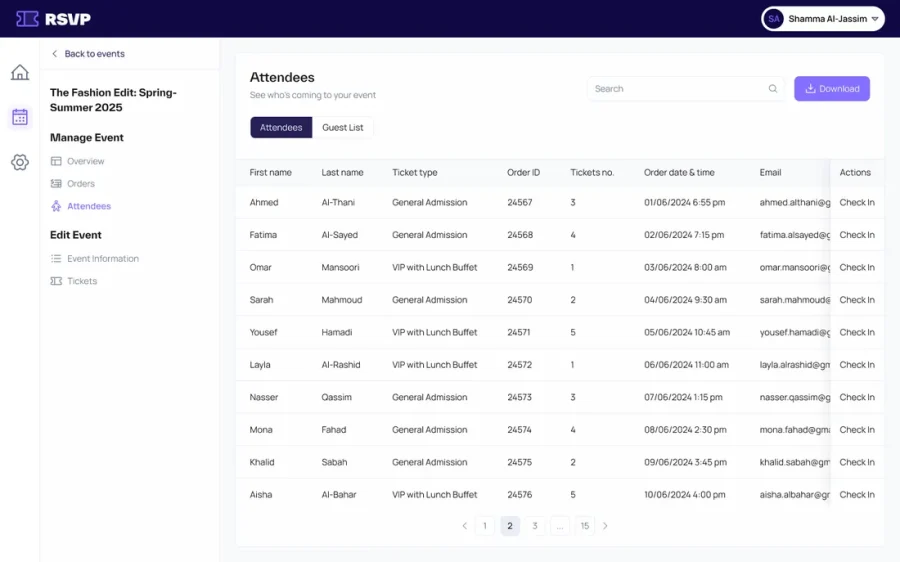Click the search magnifier icon

[773, 88]
